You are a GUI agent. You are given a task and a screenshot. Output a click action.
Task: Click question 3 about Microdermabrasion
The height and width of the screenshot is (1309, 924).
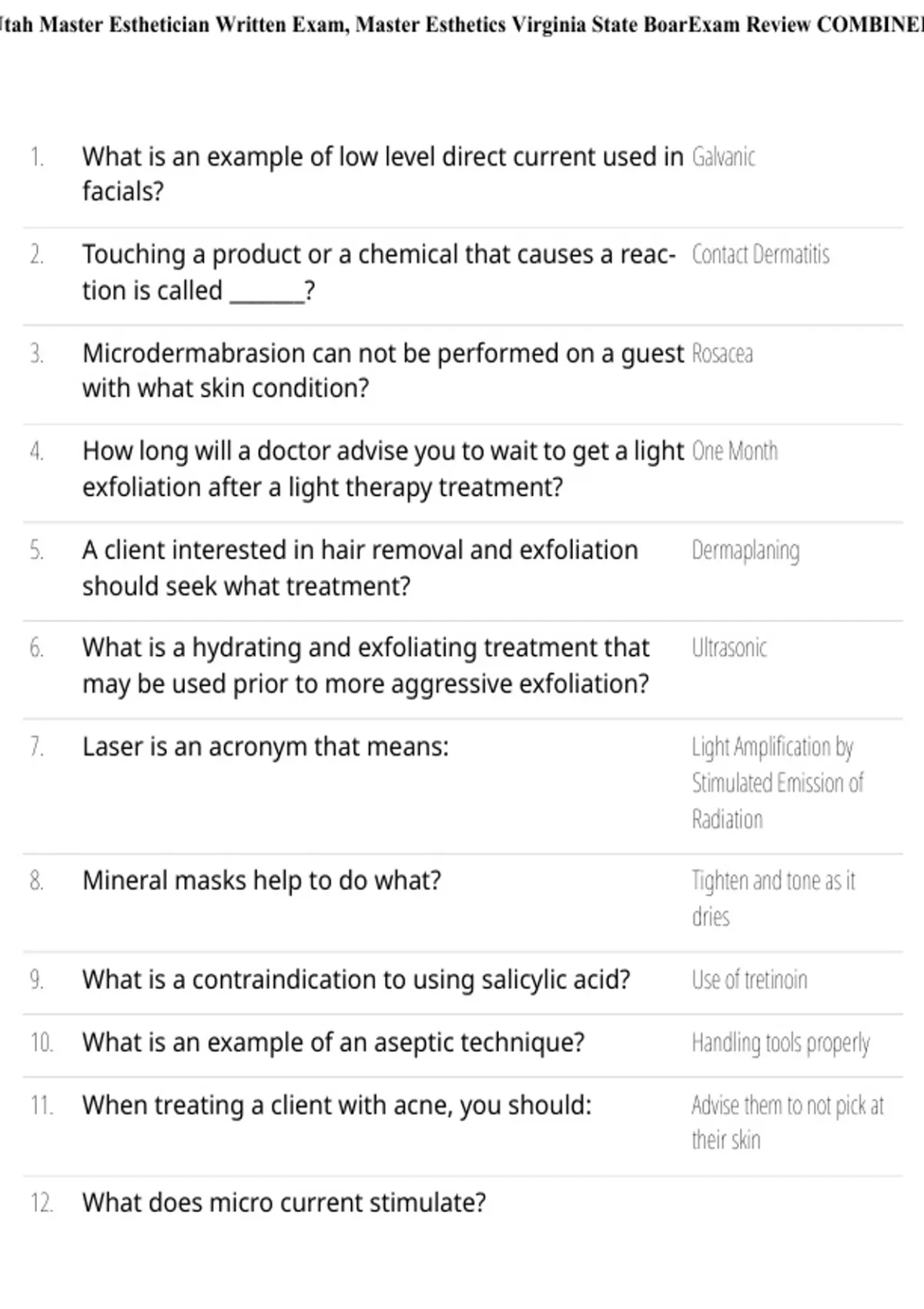coord(383,370)
